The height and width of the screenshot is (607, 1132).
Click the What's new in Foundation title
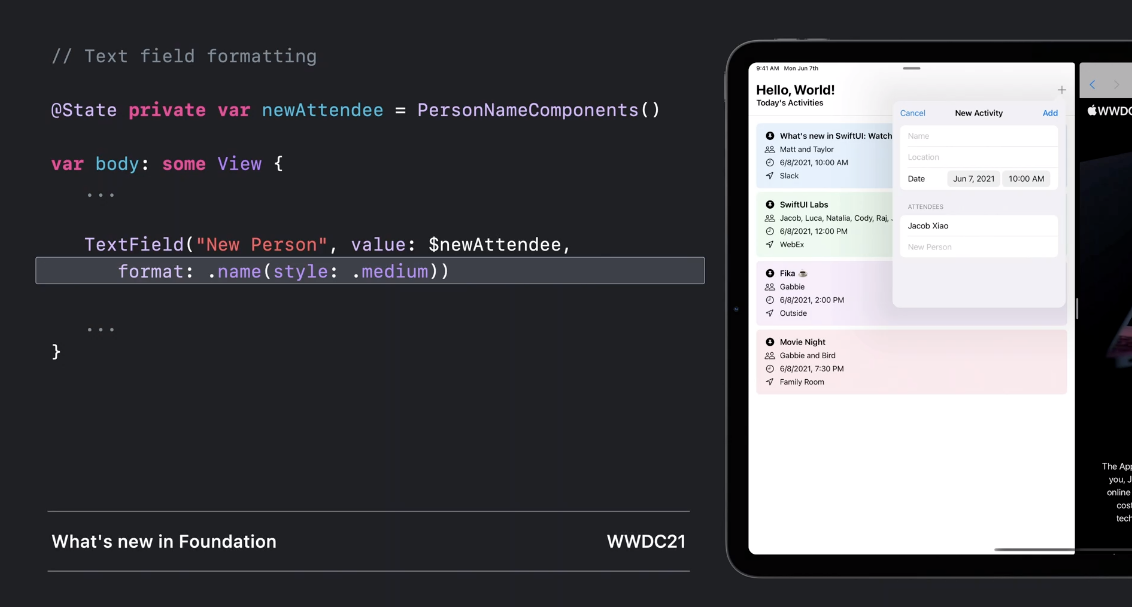(x=164, y=541)
